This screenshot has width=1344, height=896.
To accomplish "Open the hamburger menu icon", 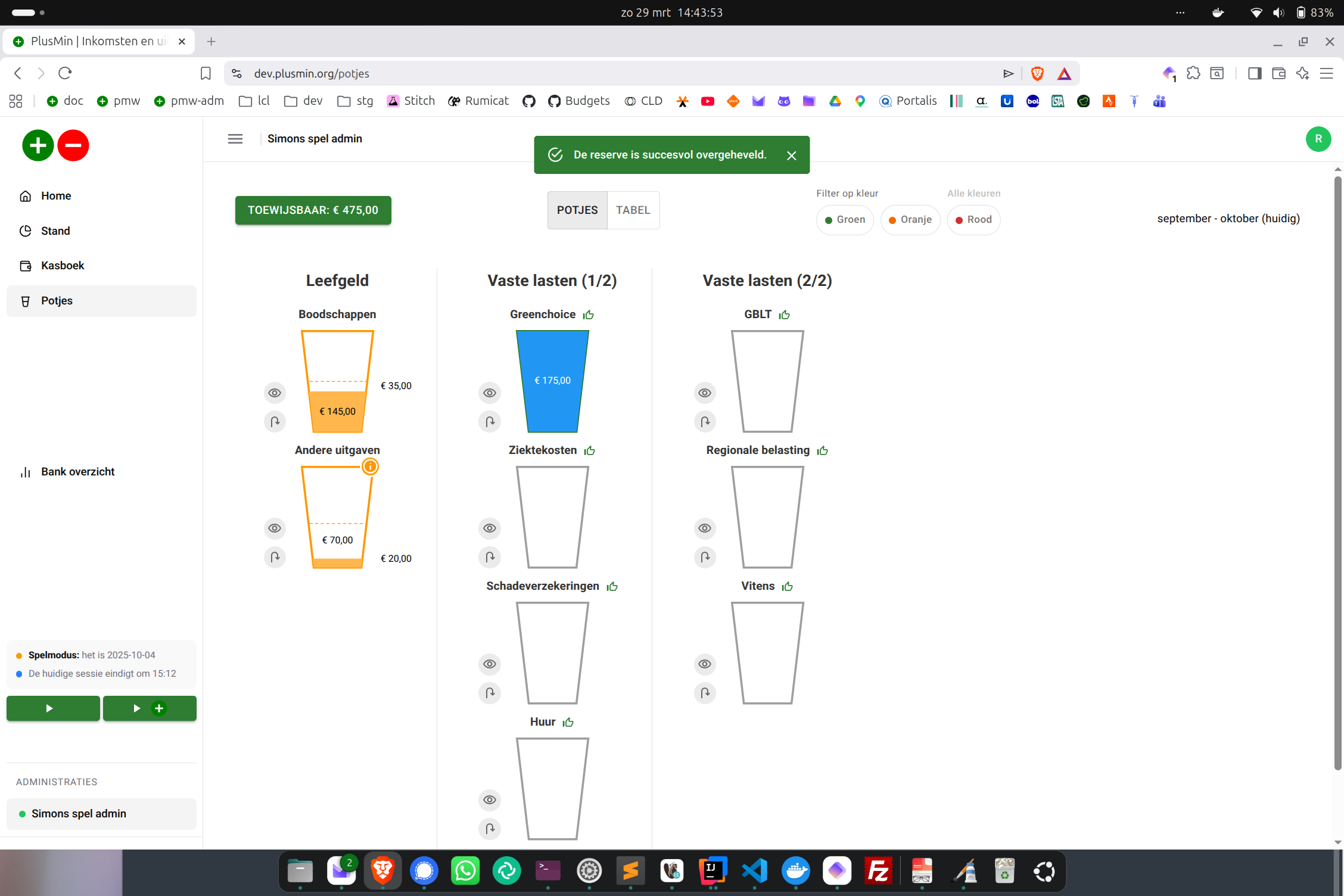I will point(235,139).
